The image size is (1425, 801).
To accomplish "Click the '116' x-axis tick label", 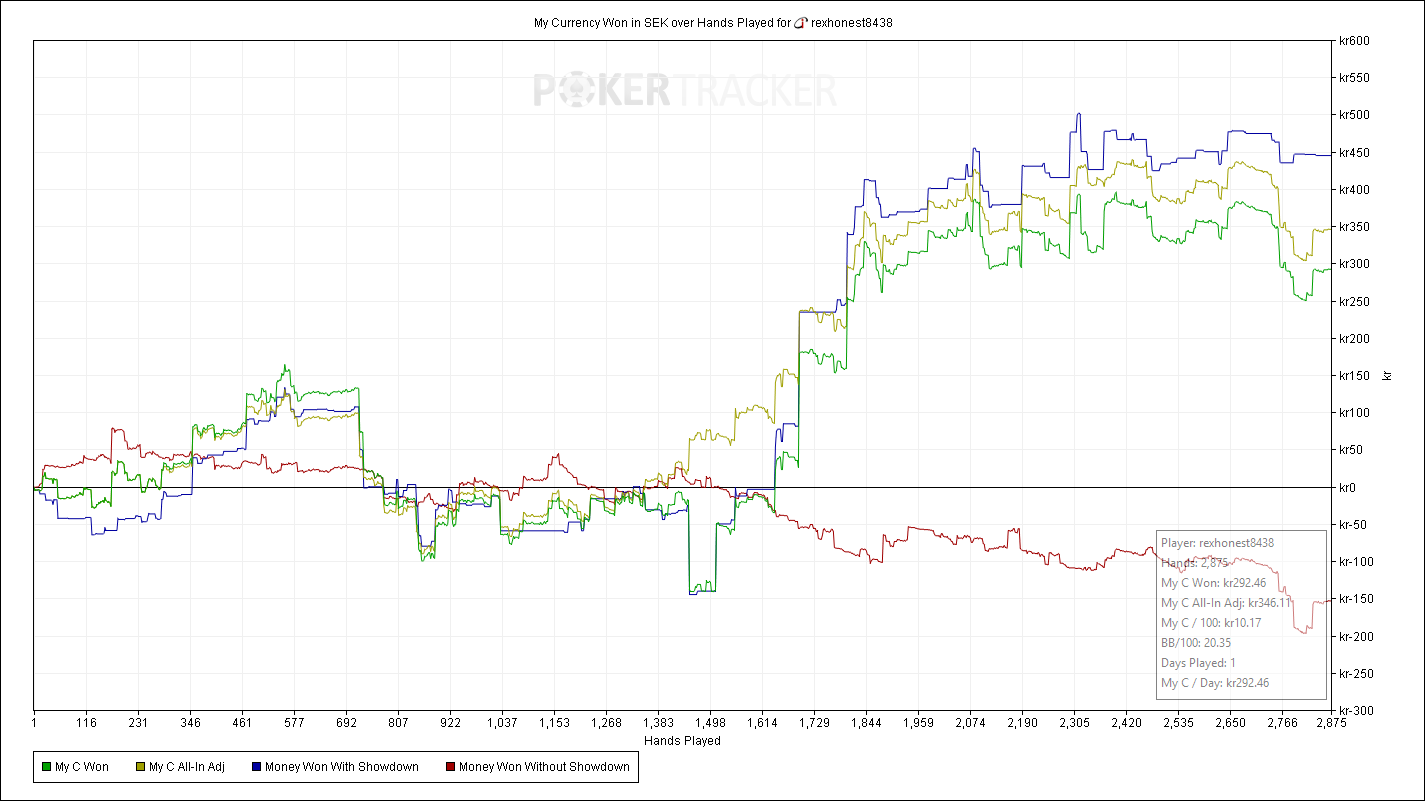I will (86, 722).
